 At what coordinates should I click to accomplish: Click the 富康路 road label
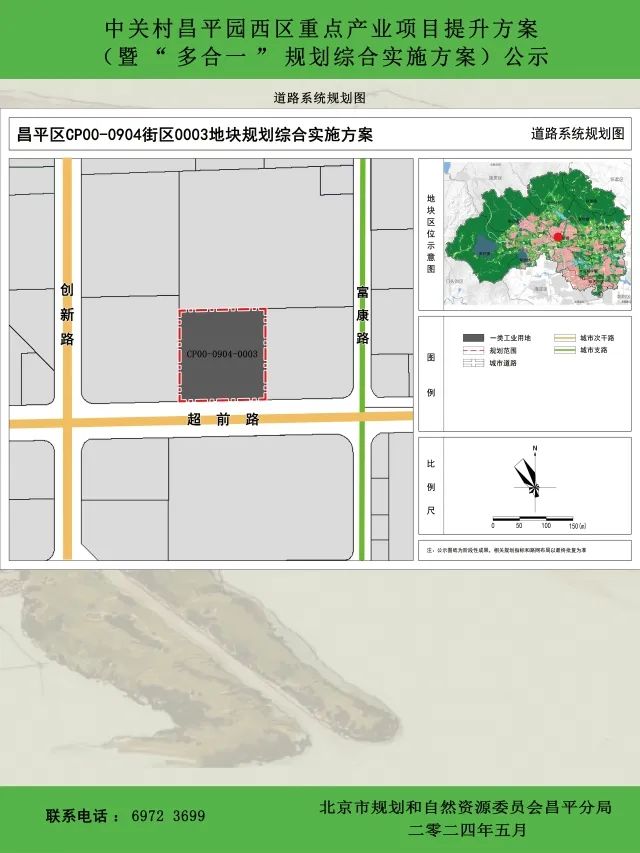tap(363, 315)
